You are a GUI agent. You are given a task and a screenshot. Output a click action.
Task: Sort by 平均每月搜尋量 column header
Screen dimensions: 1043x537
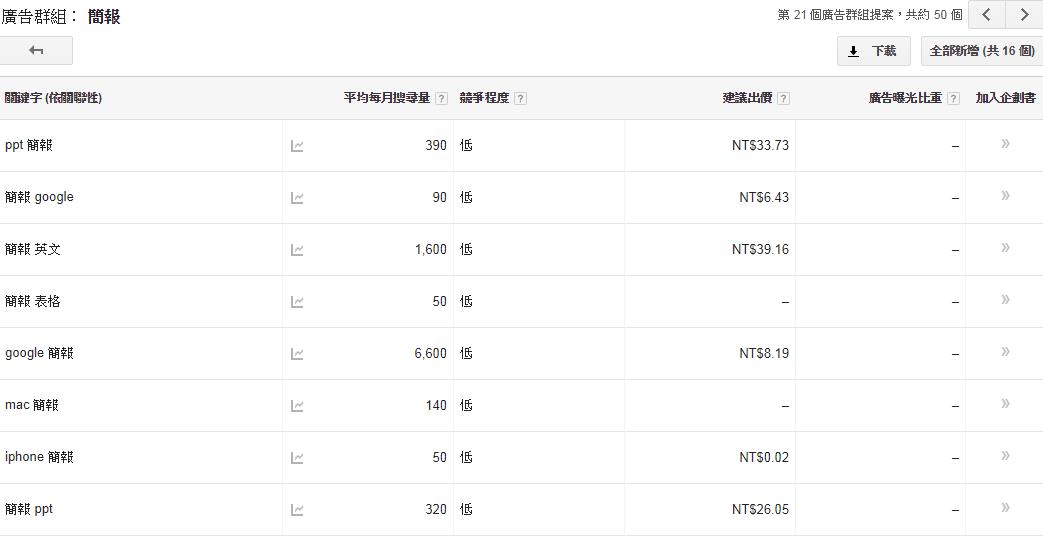pyautogui.click(x=386, y=98)
